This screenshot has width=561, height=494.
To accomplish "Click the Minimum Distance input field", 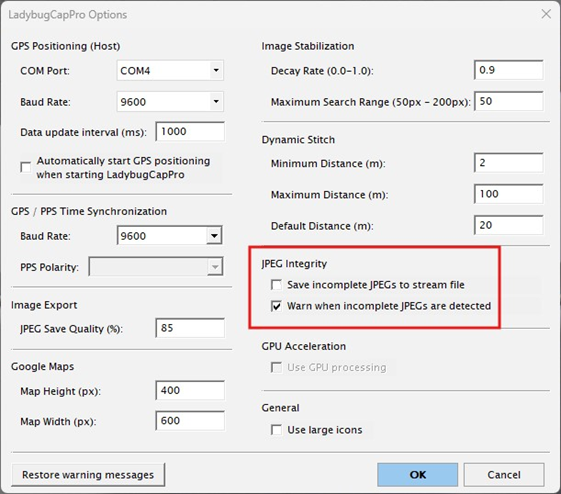I will (508, 163).
